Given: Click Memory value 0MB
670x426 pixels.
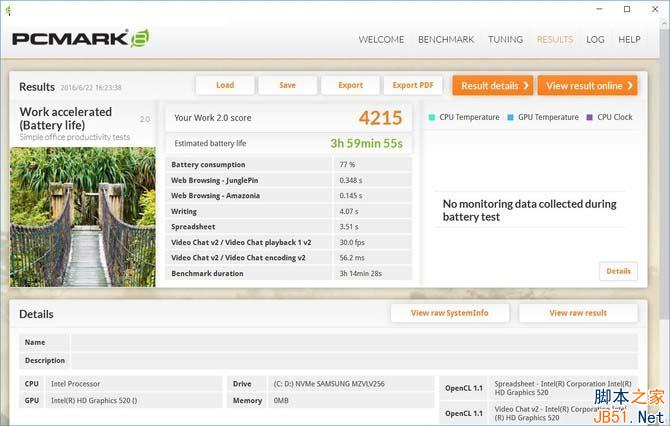Looking at the screenshot, I should coord(281,400).
